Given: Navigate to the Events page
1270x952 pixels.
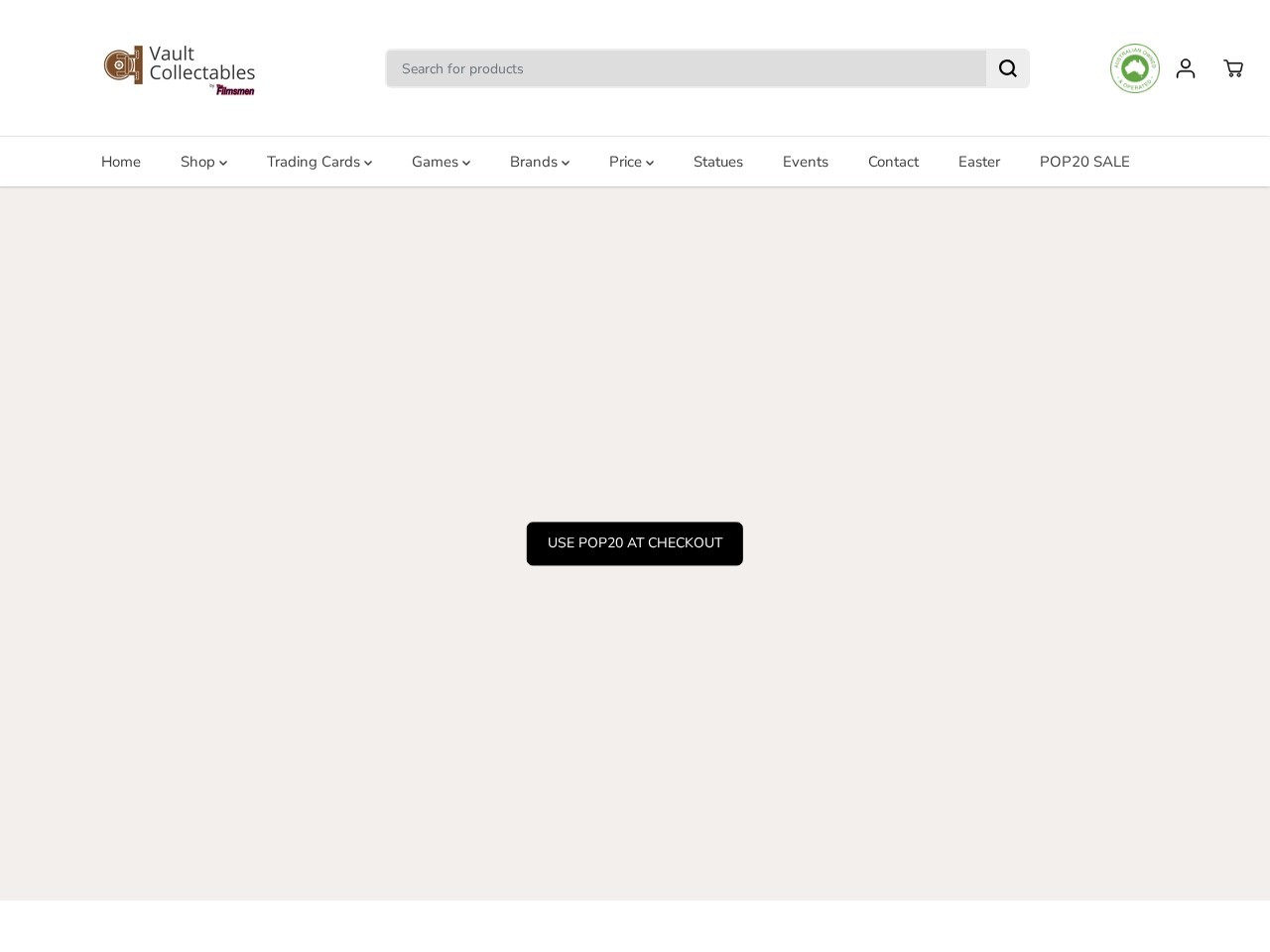Looking at the screenshot, I should pyautogui.click(x=805, y=162).
